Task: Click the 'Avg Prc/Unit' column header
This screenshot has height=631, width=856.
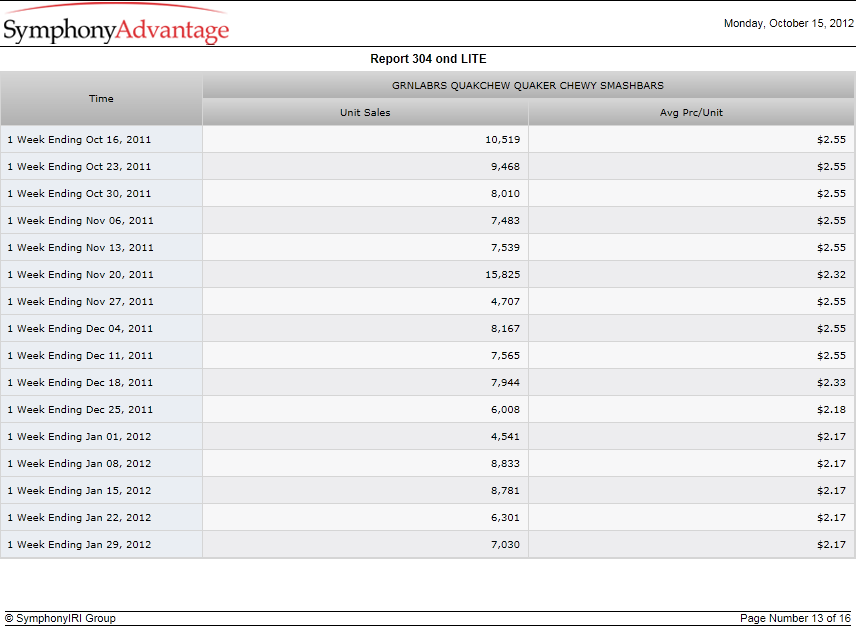Action: 691,112
